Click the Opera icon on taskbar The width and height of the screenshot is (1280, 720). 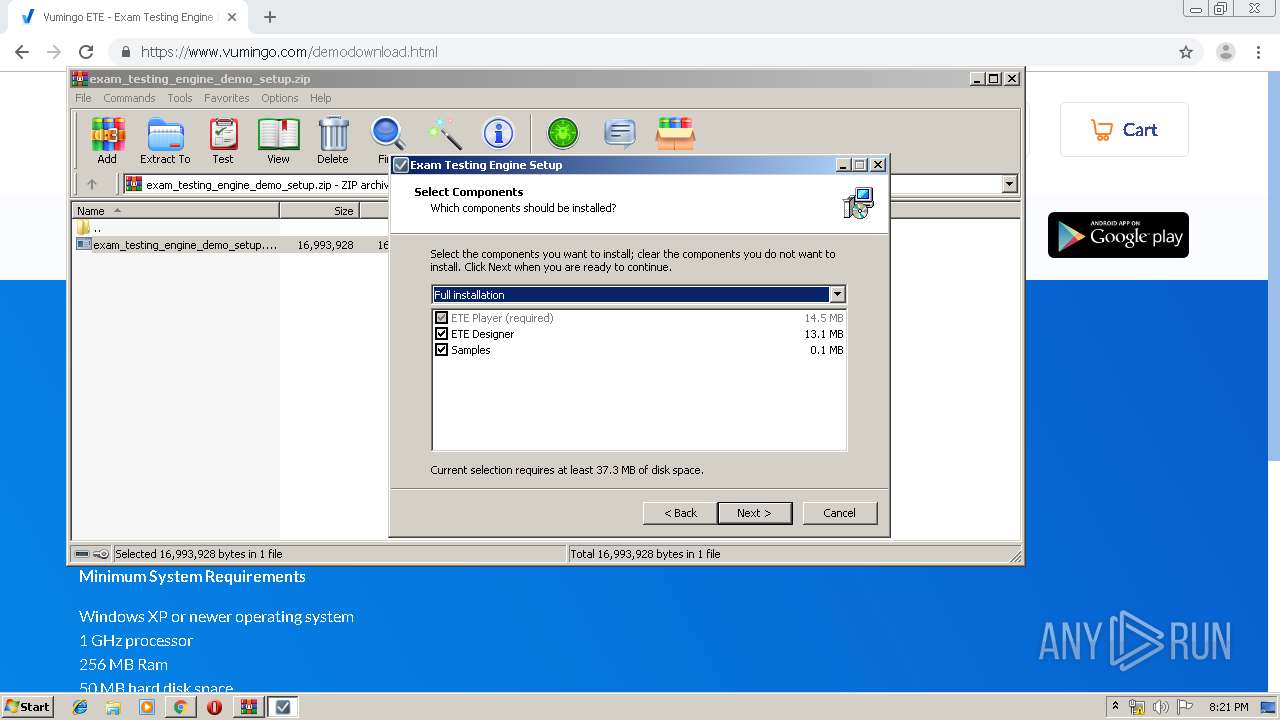coord(214,707)
